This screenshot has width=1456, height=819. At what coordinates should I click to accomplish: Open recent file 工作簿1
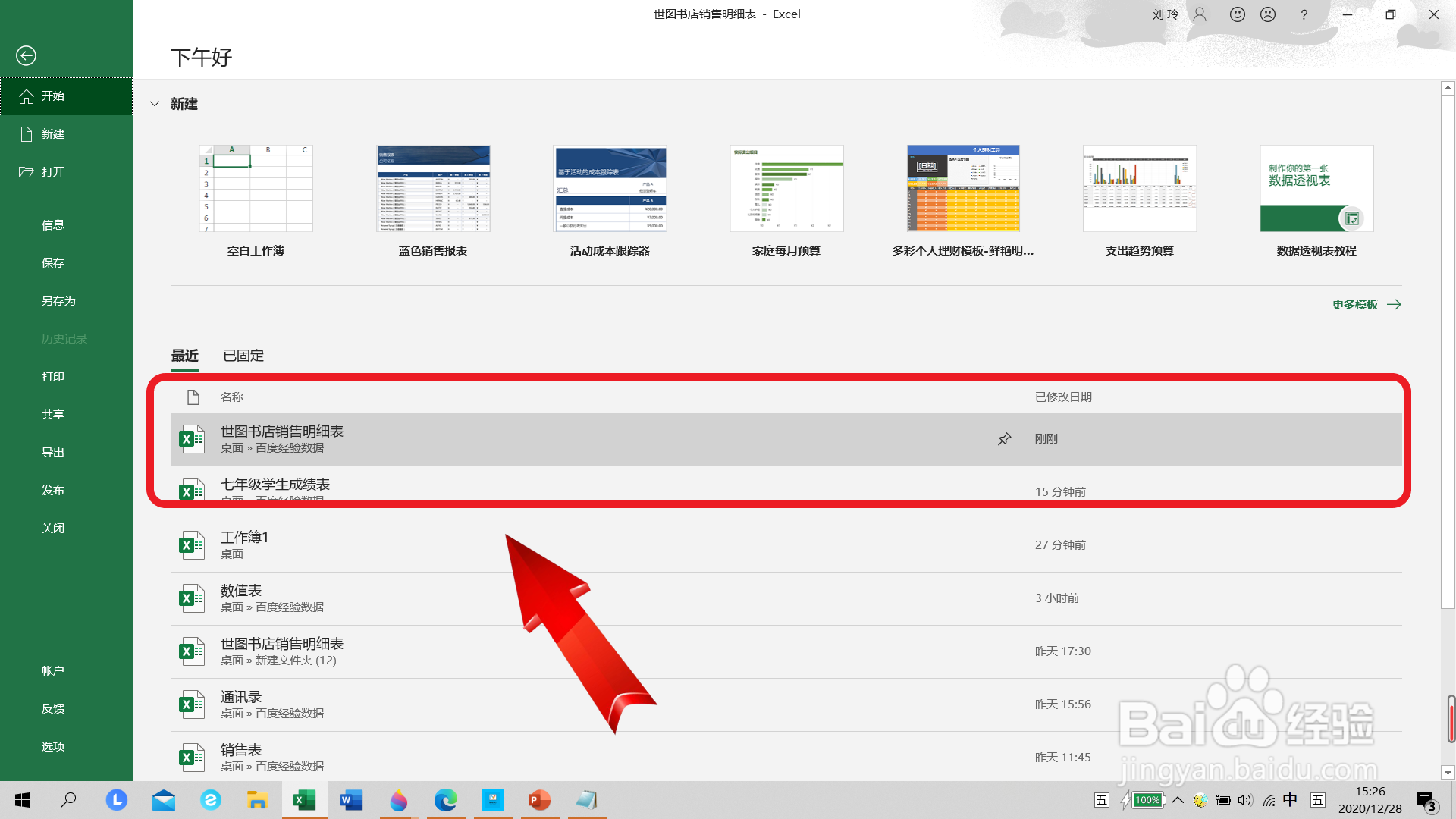click(x=786, y=545)
